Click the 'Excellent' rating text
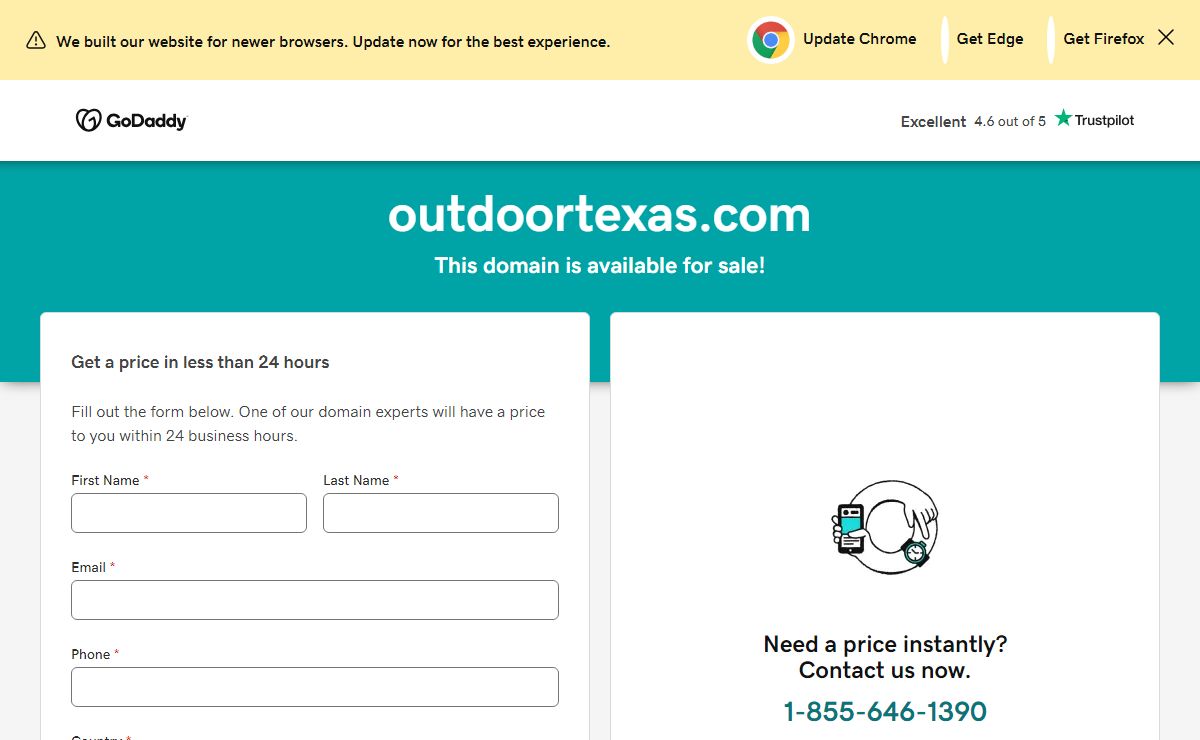 [x=933, y=122]
